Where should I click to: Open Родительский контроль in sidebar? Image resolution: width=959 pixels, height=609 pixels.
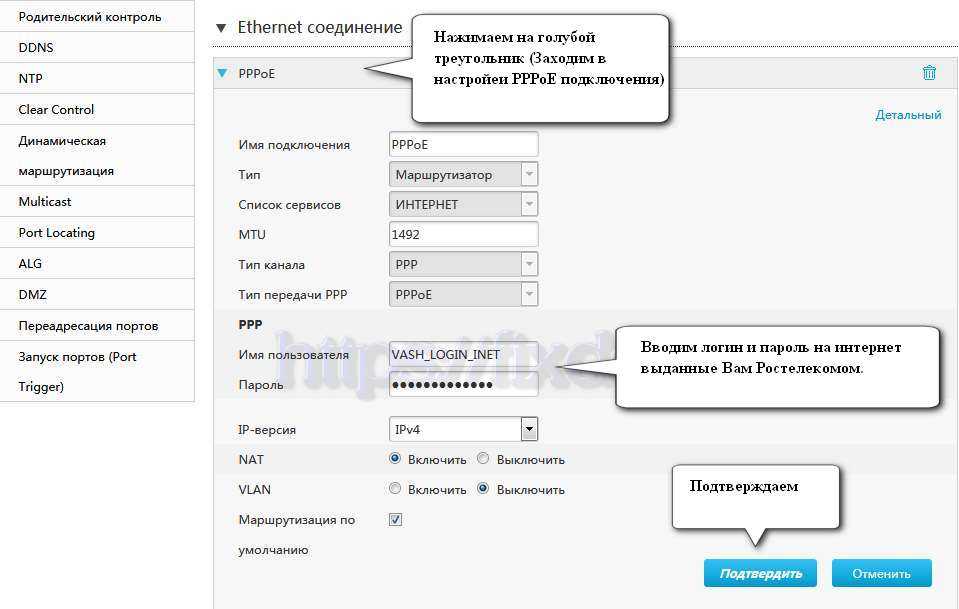[90, 17]
